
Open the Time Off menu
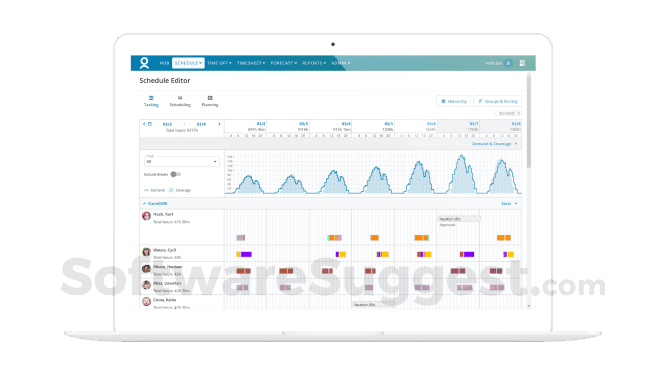click(219, 63)
